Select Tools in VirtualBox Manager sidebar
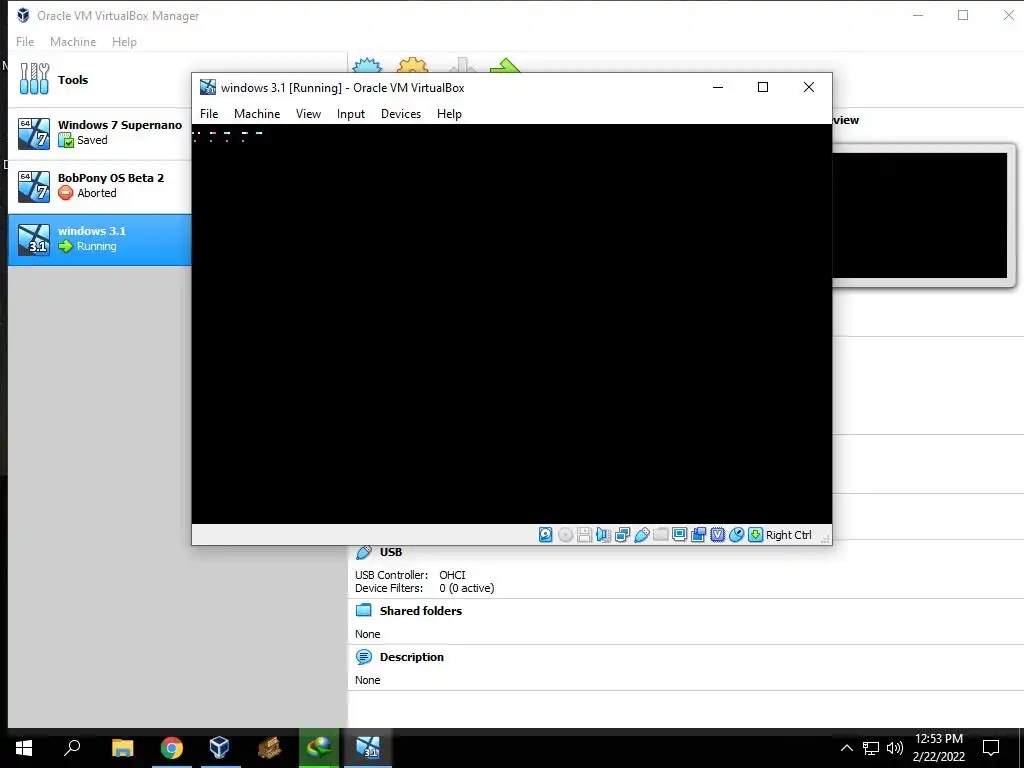 (100, 80)
